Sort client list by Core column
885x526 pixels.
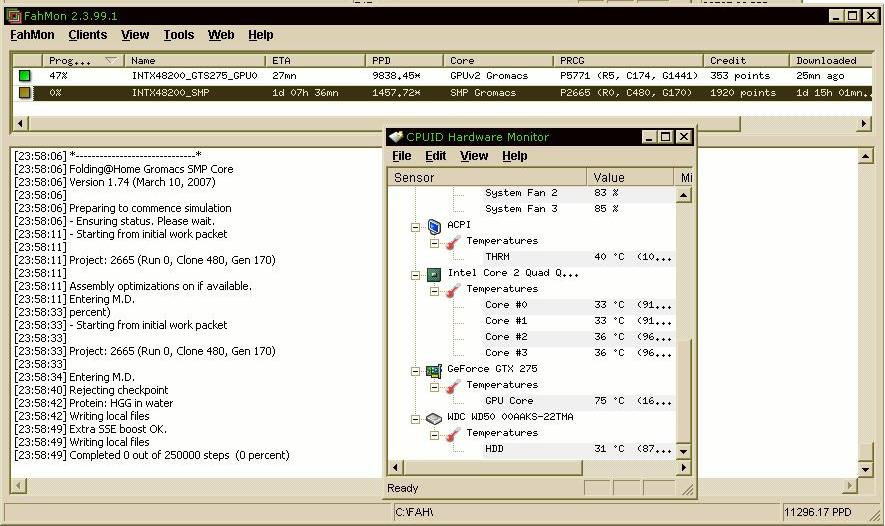(498, 60)
